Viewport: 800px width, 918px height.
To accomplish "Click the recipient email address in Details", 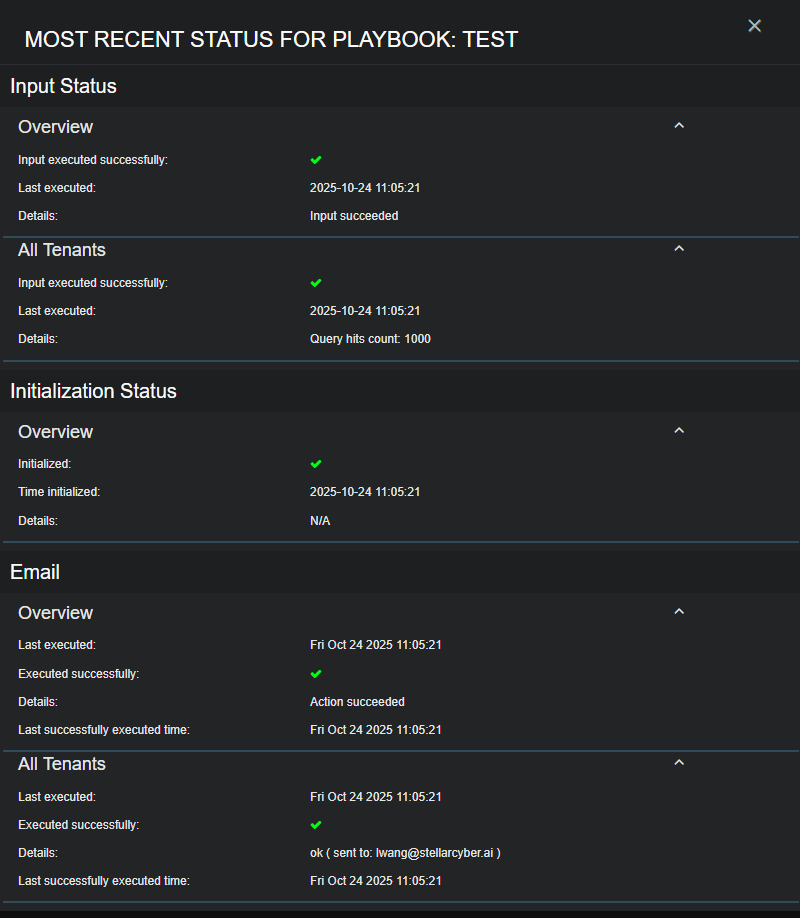I will [x=434, y=853].
